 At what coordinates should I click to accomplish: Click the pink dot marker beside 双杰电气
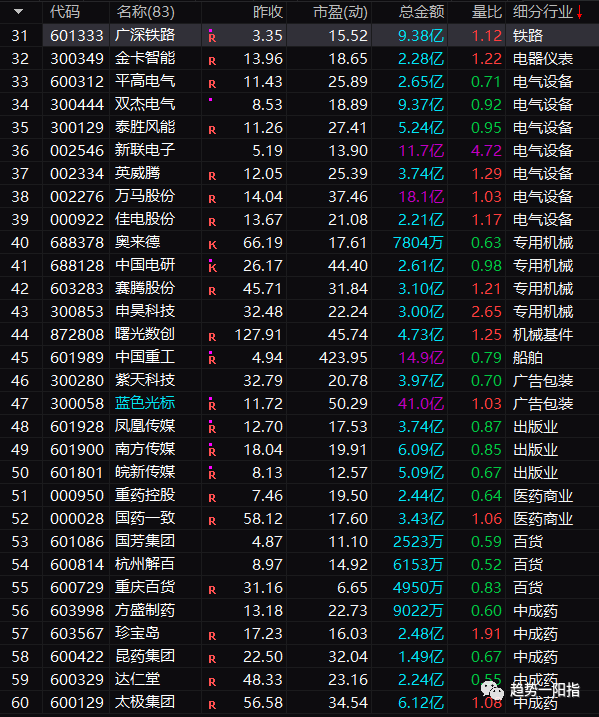[210, 99]
